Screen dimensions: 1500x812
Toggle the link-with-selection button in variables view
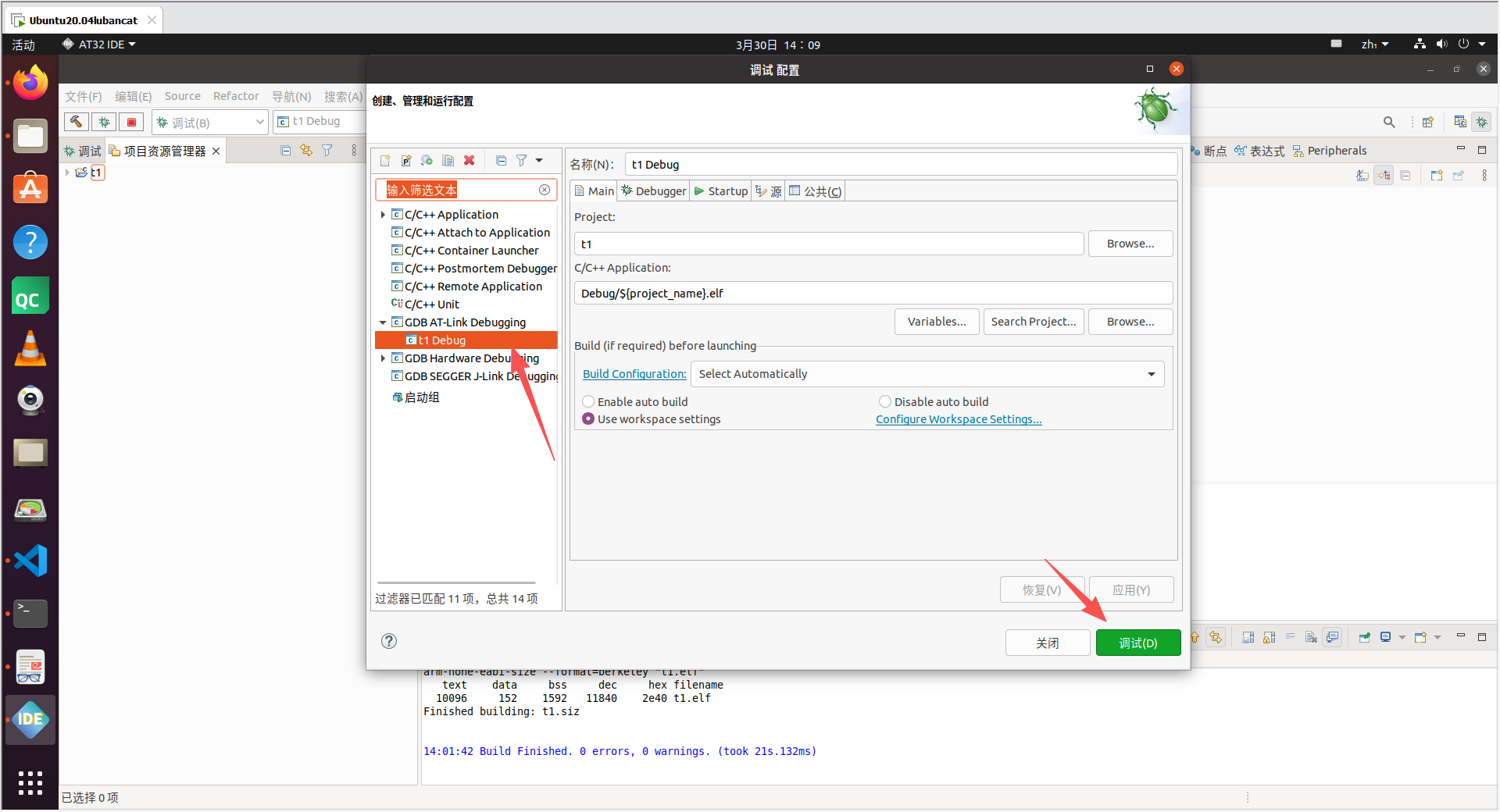pyautogui.click(x=1384, y=176)
